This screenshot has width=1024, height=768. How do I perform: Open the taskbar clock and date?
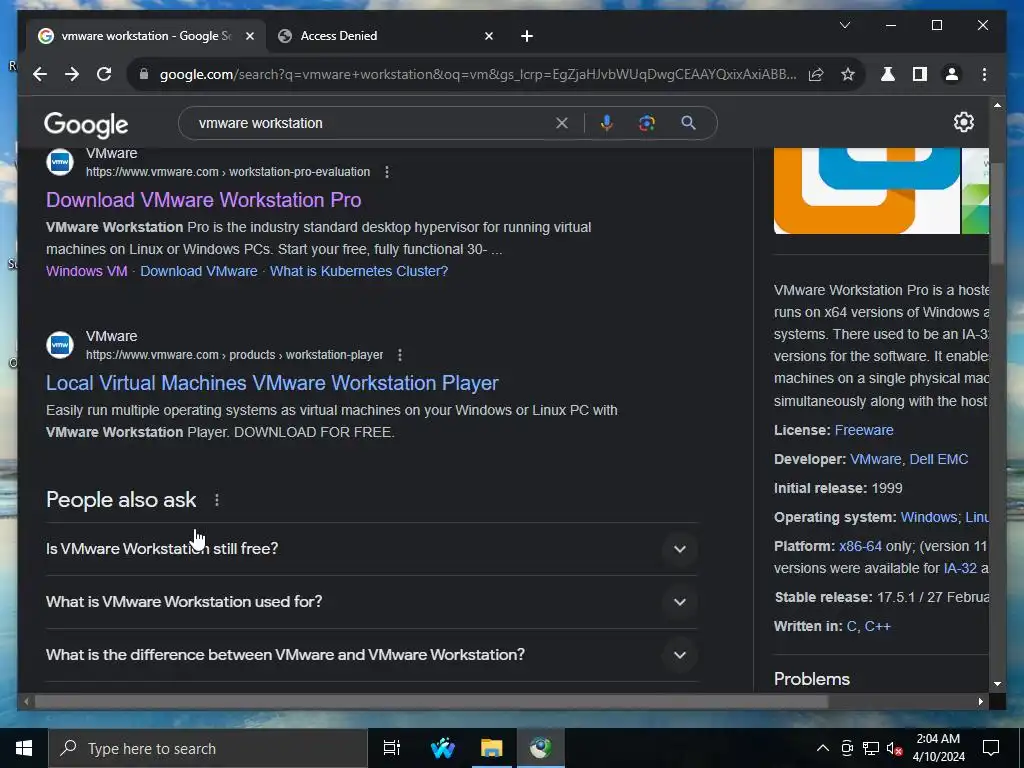tap(938, 748)
